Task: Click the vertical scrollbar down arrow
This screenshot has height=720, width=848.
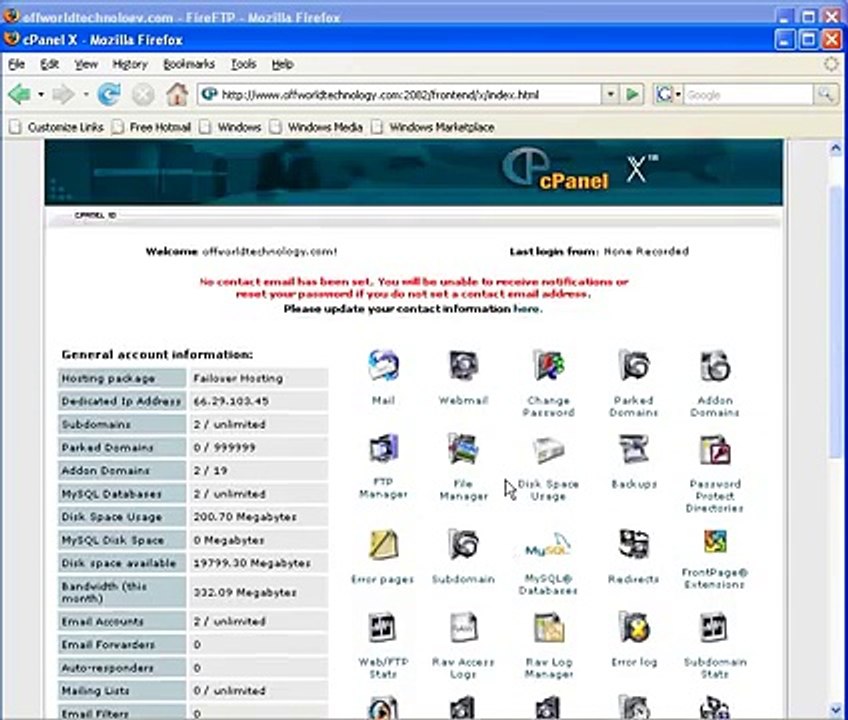Action: [836, 709]
